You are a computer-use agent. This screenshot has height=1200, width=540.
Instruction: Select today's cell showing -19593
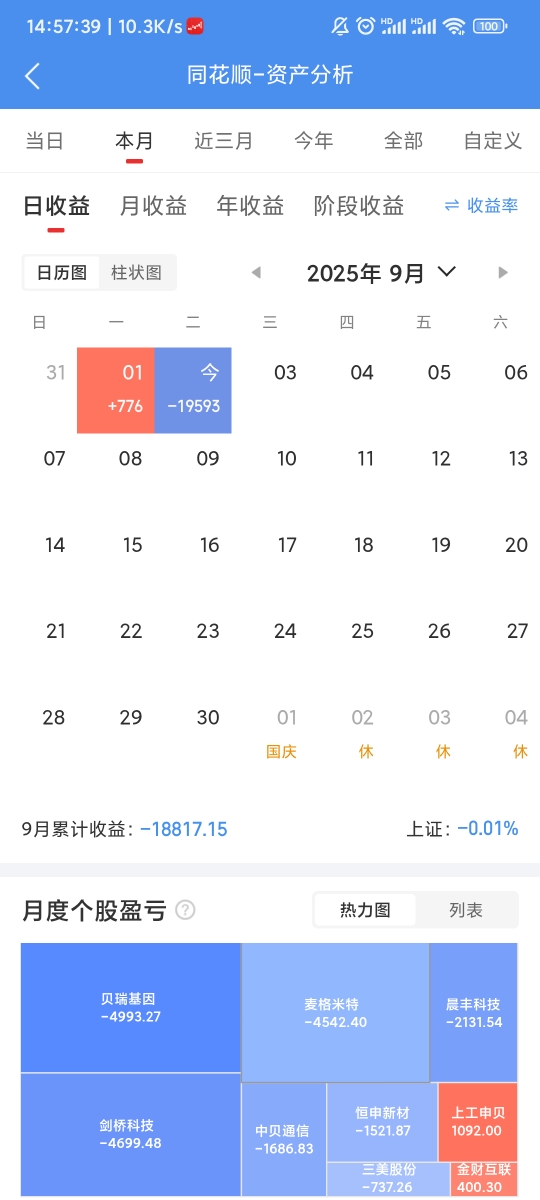click(x=193, y=390)
